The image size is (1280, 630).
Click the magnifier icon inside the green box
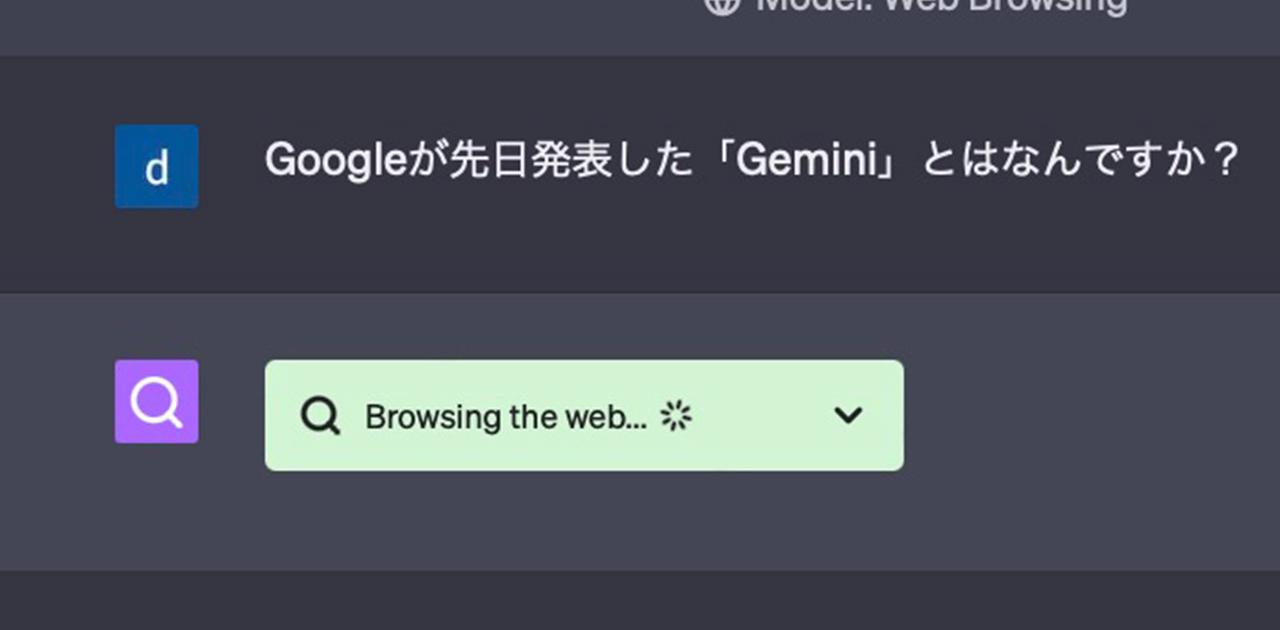pos(321,416)
